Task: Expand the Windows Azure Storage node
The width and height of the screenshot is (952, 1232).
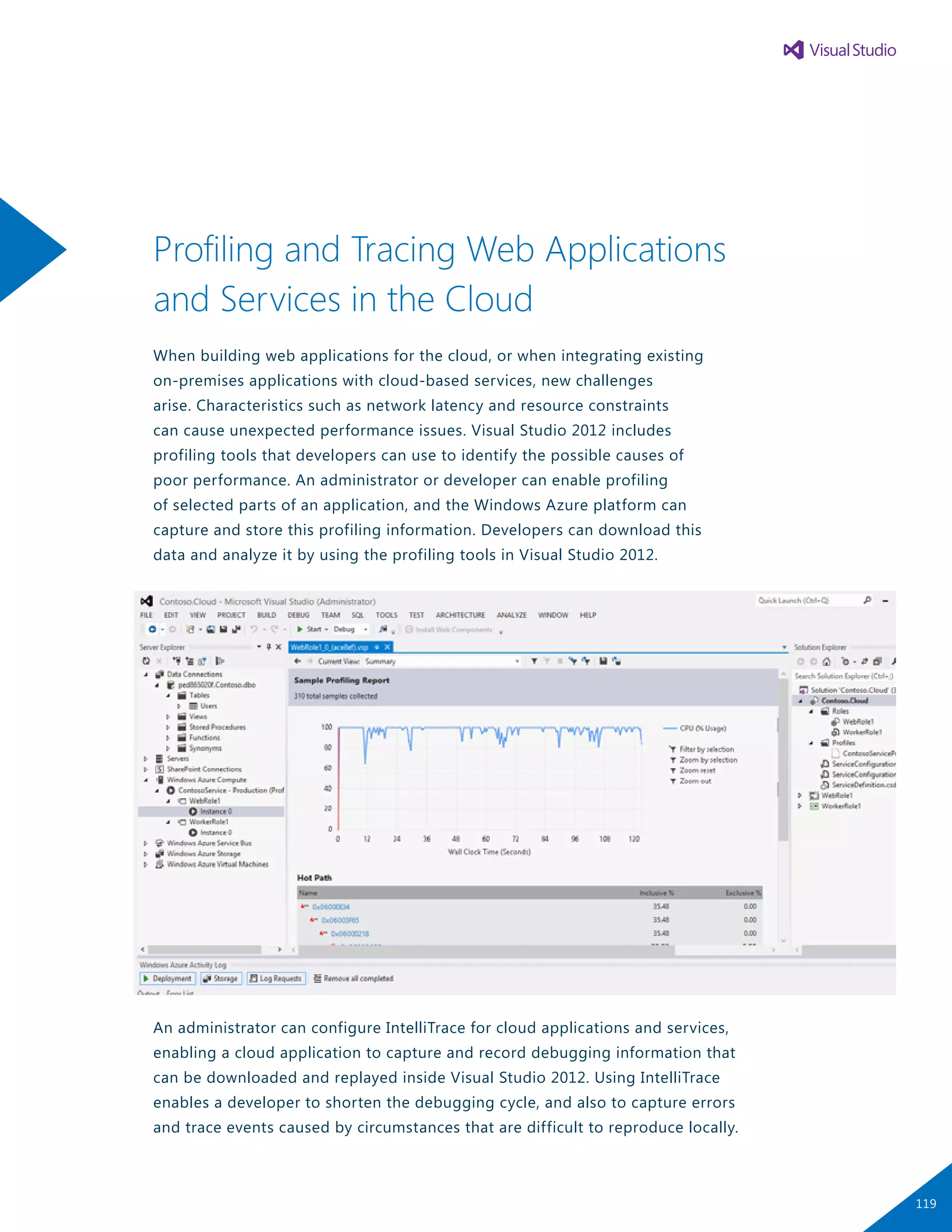Action: (146, 854)
